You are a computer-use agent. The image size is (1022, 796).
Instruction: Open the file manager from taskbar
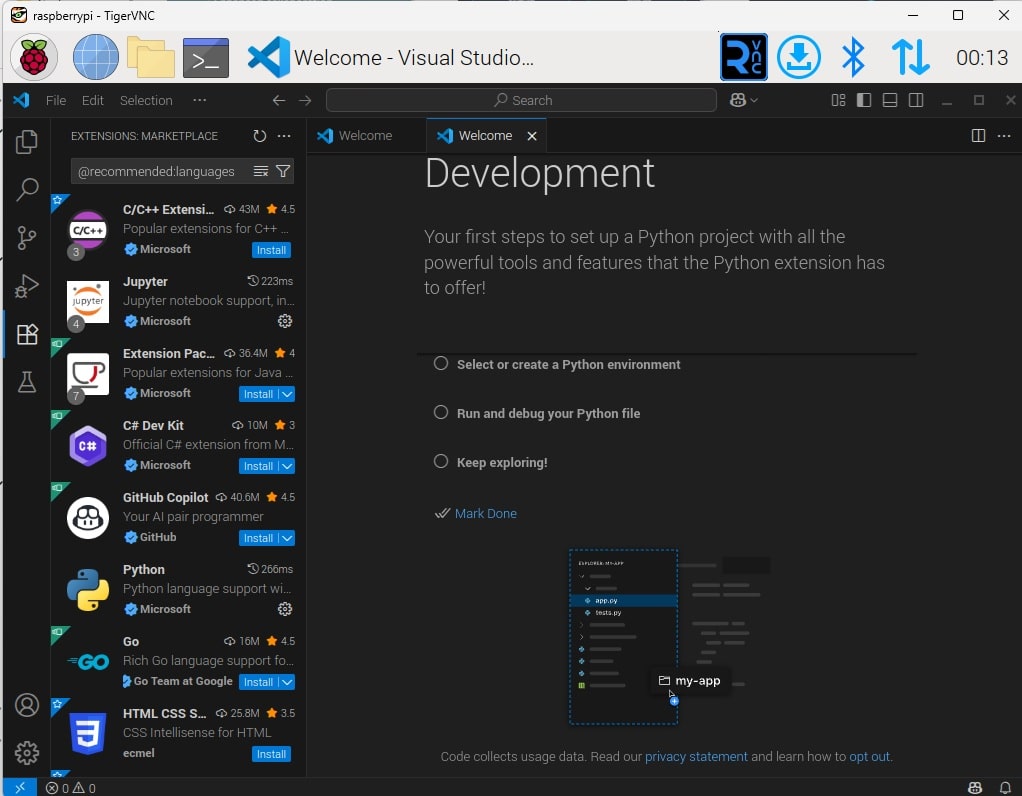click(151, 57)
